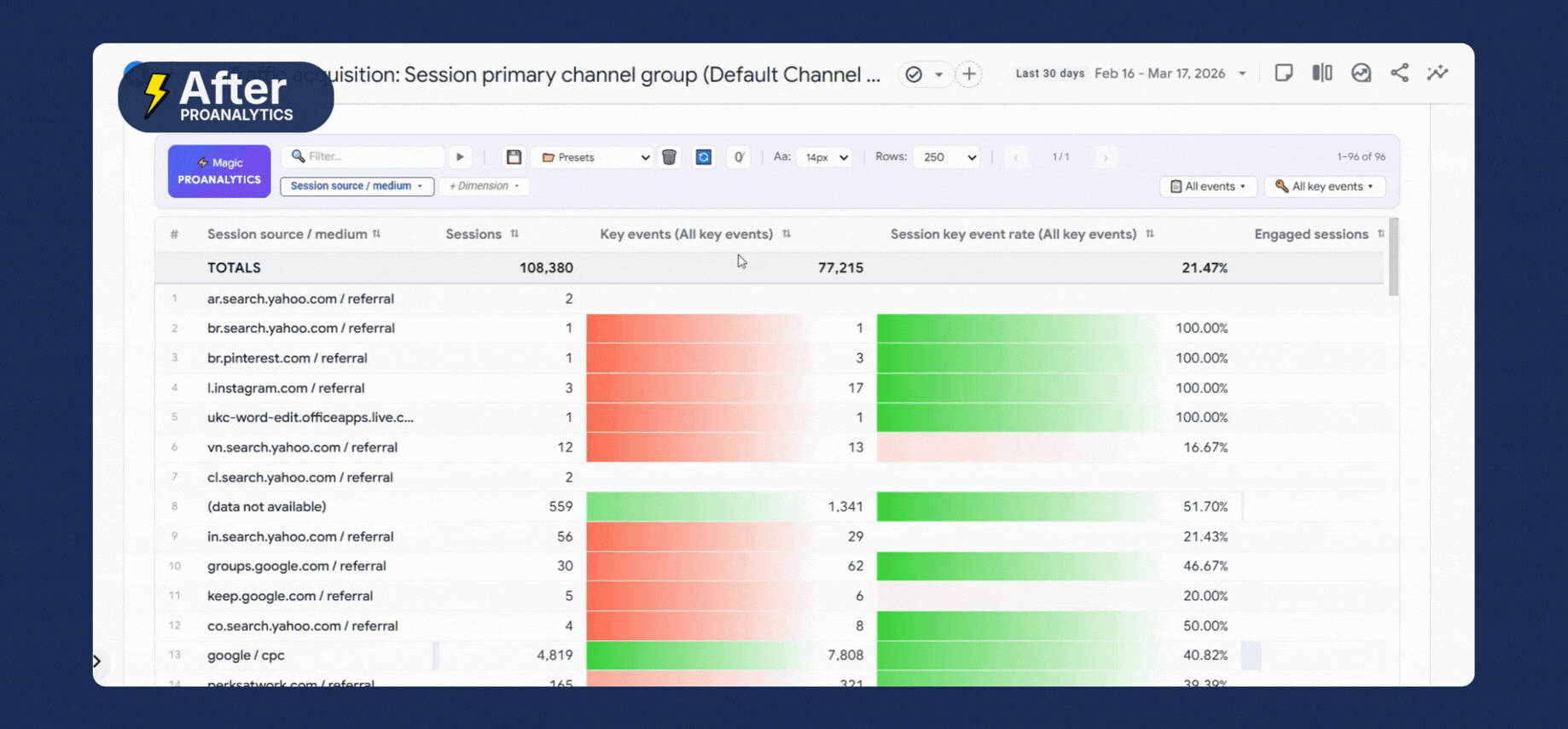Select keep.google.com / referral row
1568x729 pixels.
pyautogui.click(x=769, y=596)
